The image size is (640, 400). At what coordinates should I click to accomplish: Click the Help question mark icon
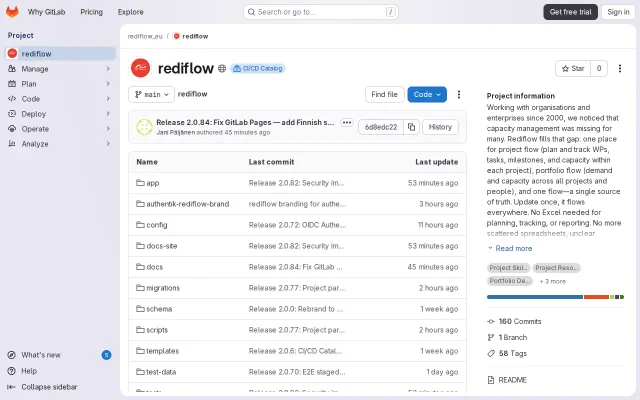[12, 371]
